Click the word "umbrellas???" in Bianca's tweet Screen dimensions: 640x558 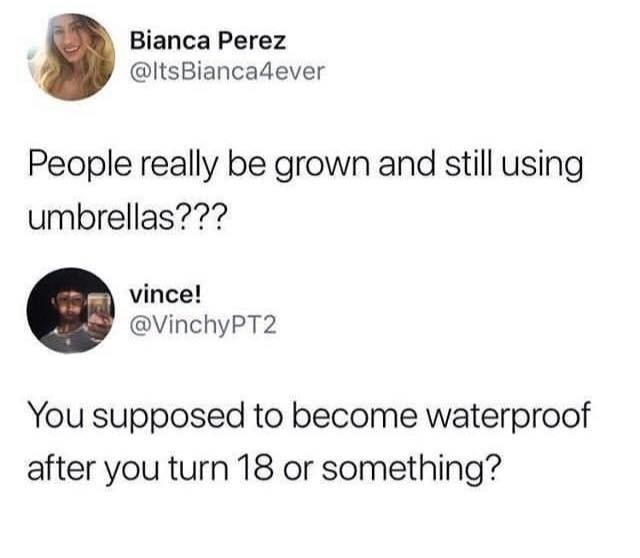127,217
